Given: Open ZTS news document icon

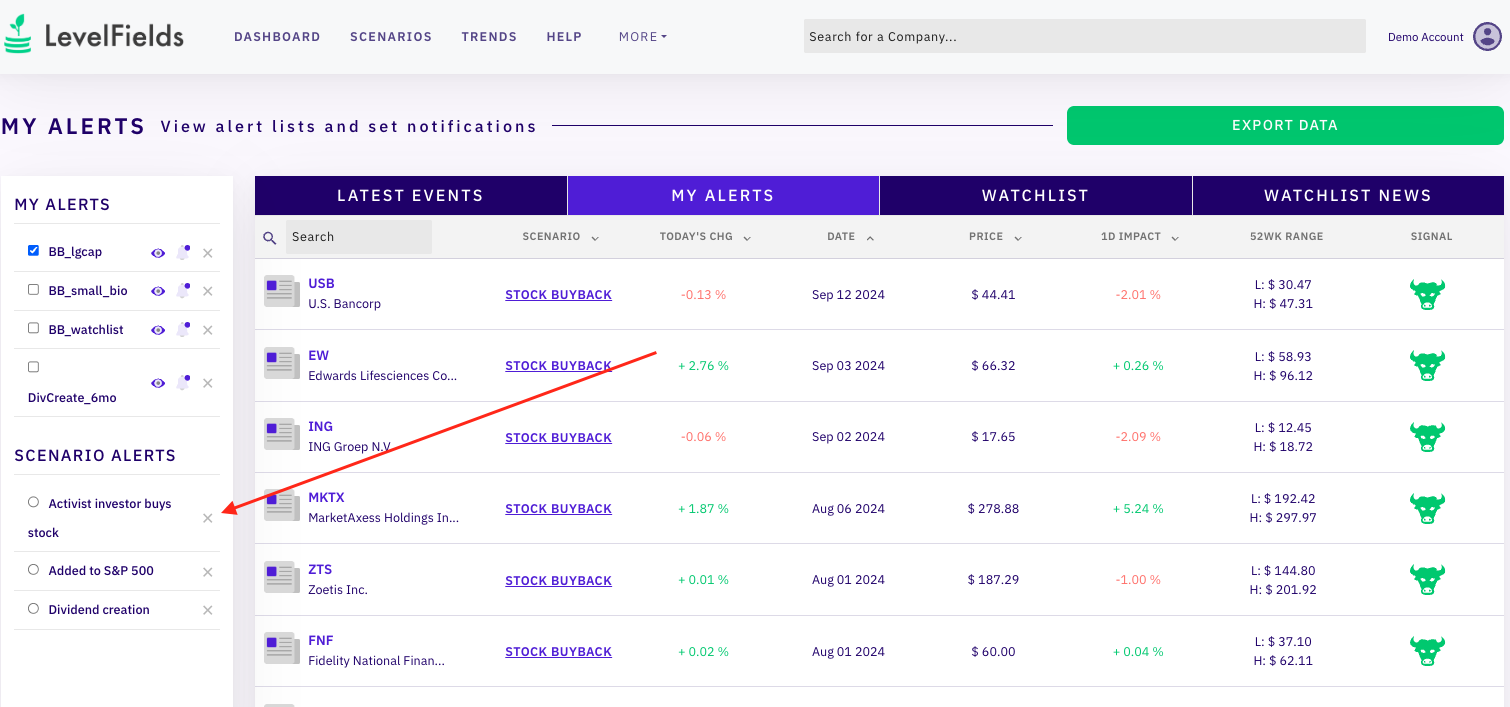Looking at the screenshot, I should (x=281, y=578).
